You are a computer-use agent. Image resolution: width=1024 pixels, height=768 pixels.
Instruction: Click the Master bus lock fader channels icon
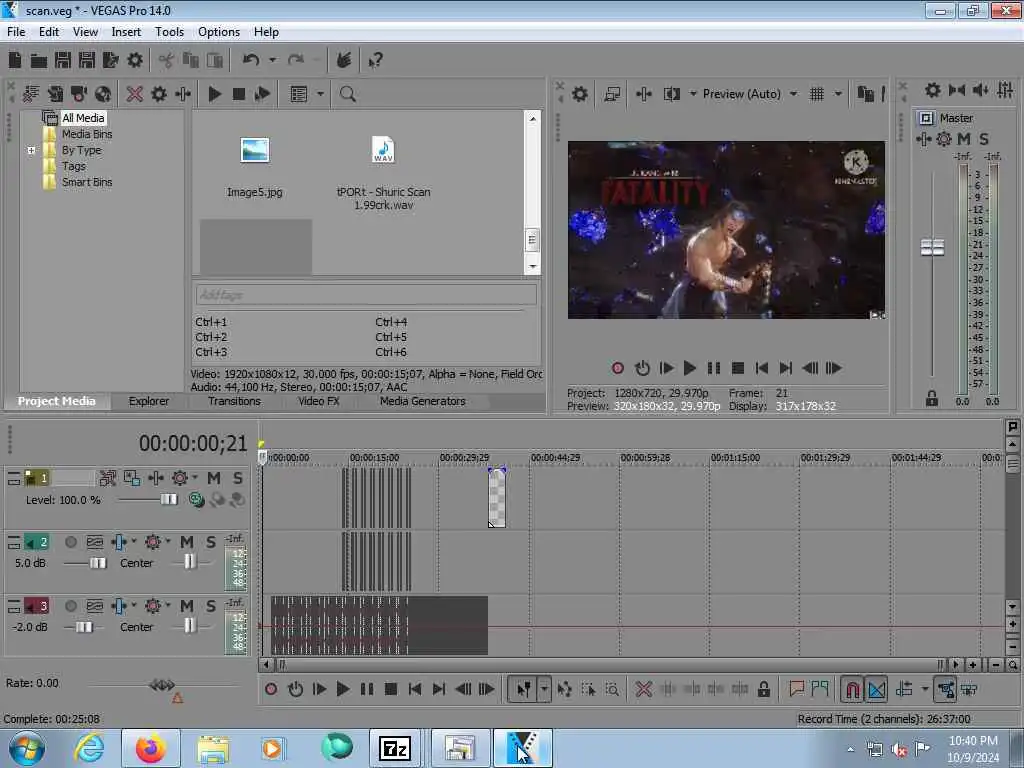(x=932, y=398)
